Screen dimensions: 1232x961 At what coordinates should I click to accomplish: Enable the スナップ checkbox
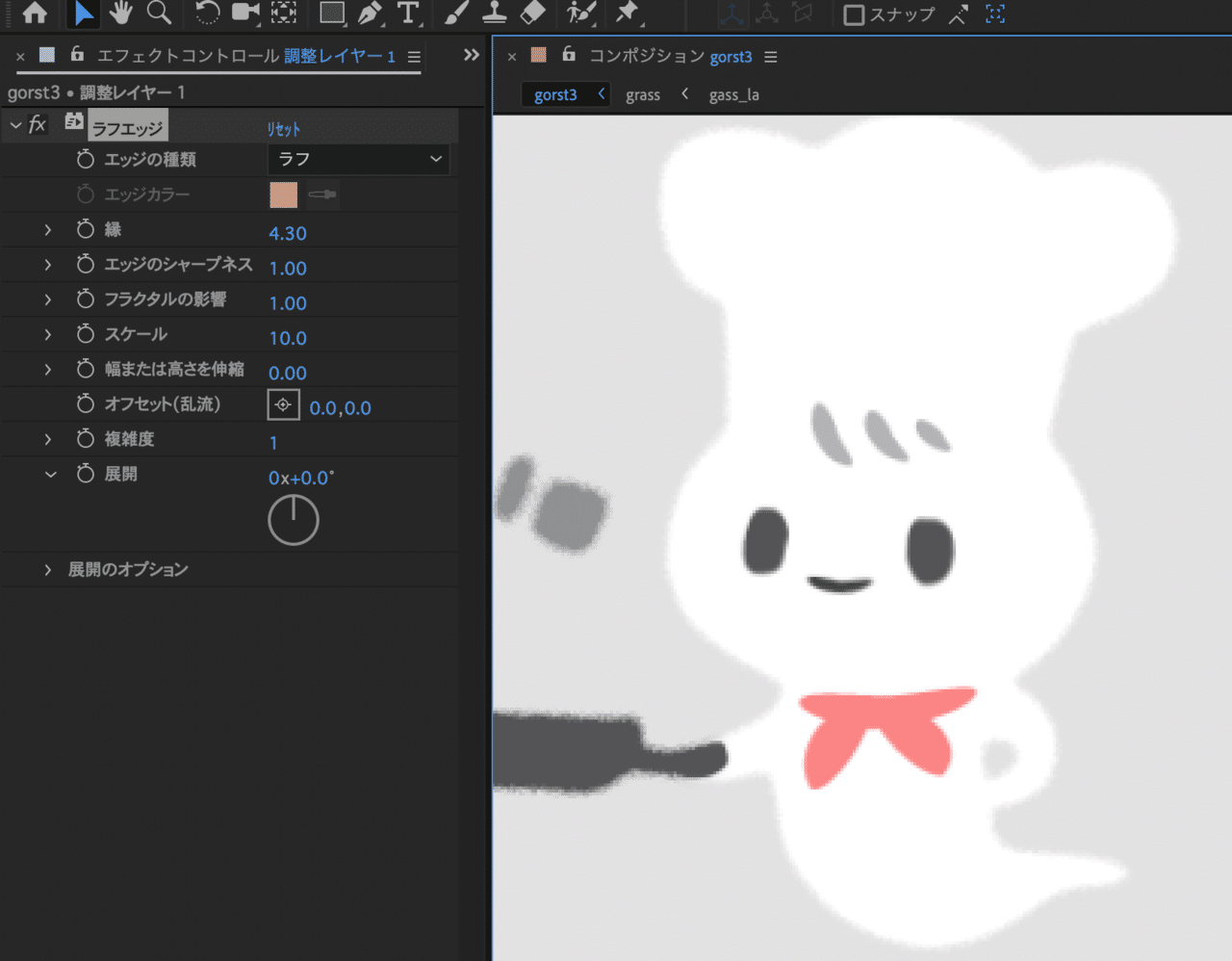(x=854, y=14)
